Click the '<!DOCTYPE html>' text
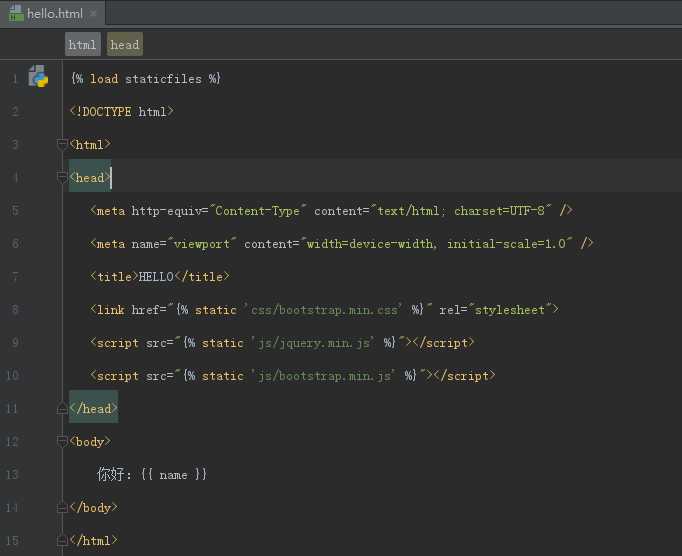 pyautogui.click(x=122, y=112)
